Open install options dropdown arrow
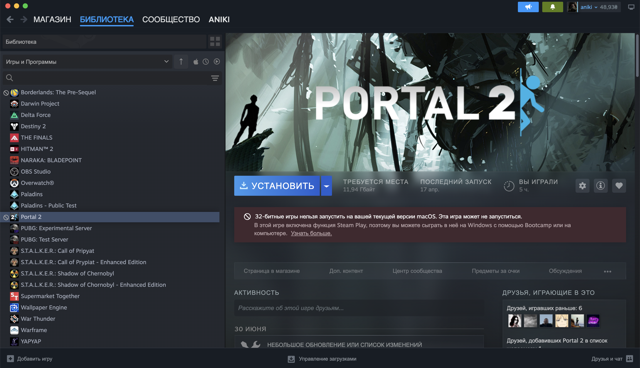This screenshot has height=368, width=640. (327, 186)
